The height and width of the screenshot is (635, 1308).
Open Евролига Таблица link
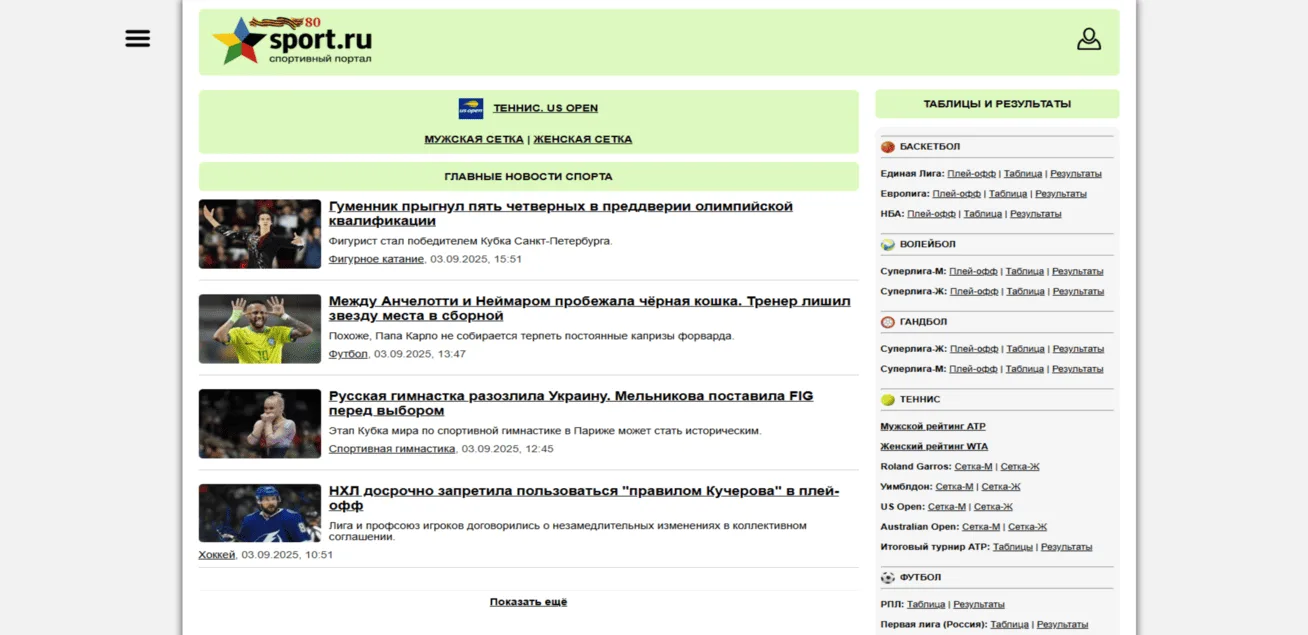click(1008, 194)
